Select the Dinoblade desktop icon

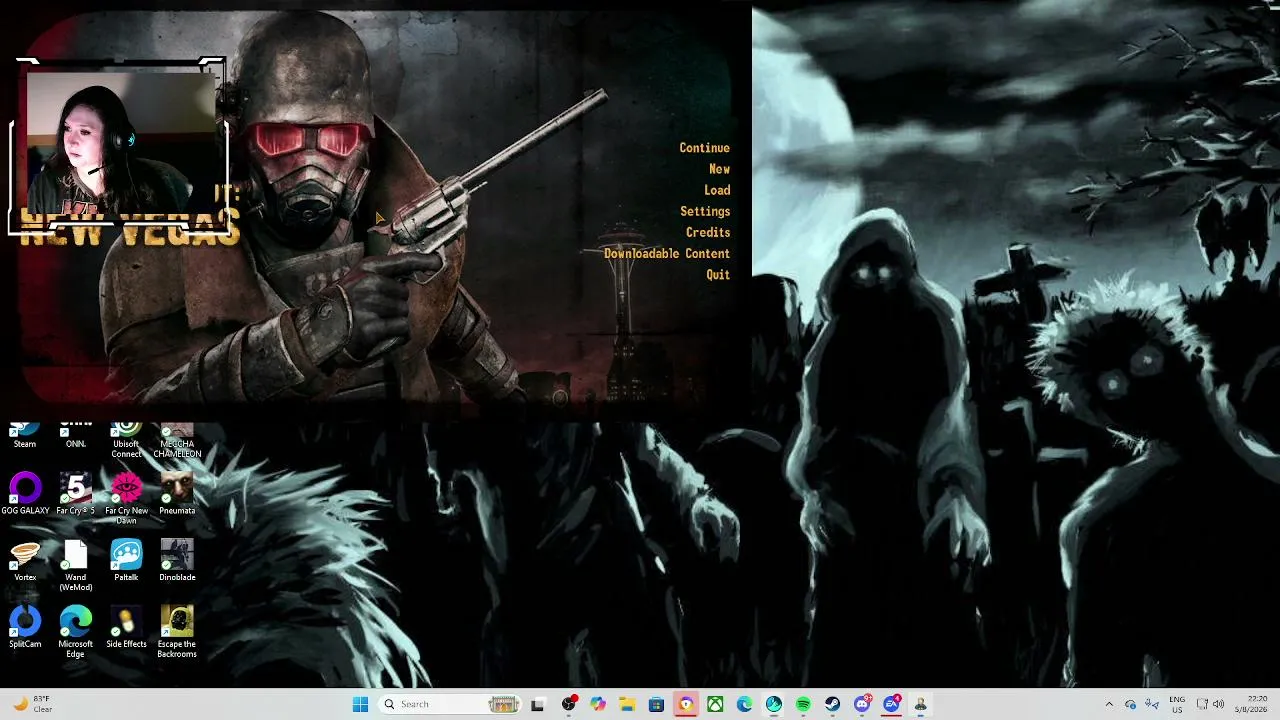177,561
